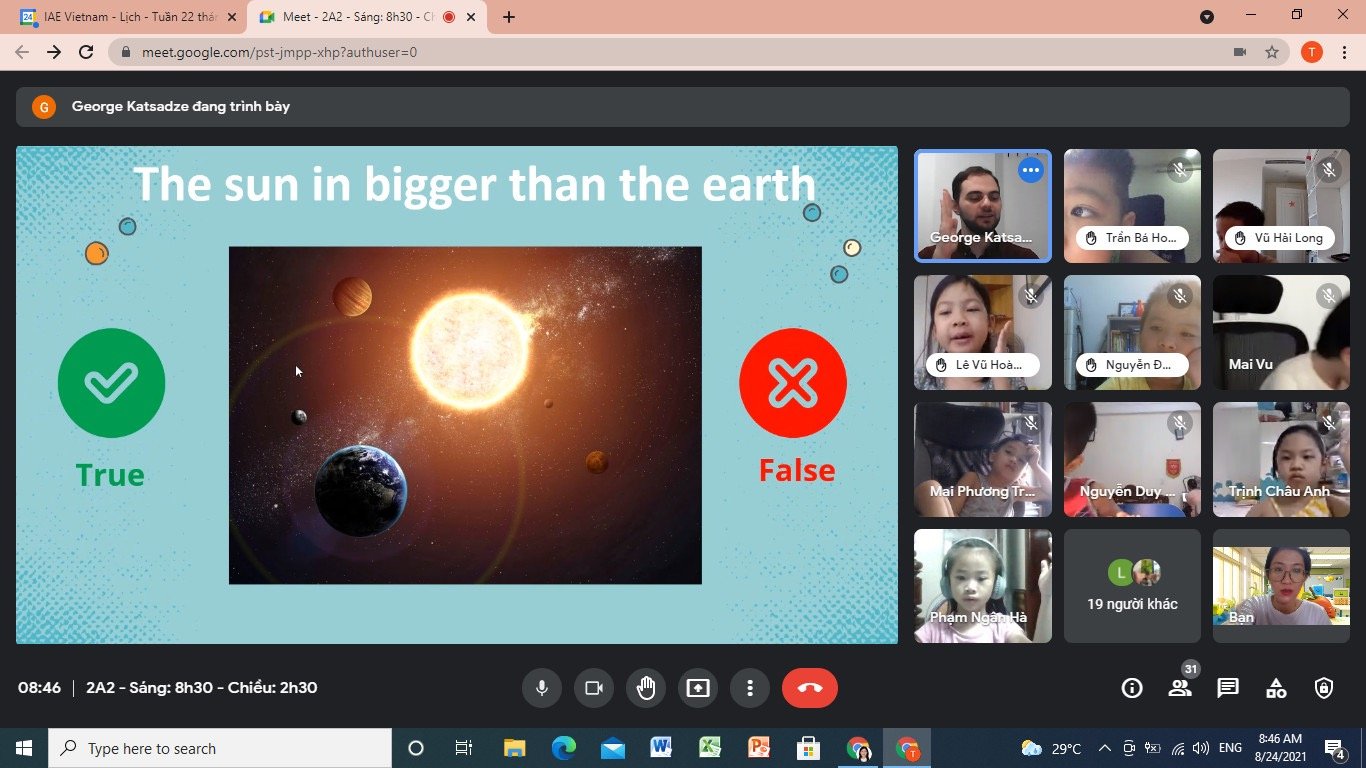
Task: Click the 19 người khác tile
Action: (1132, 586)
